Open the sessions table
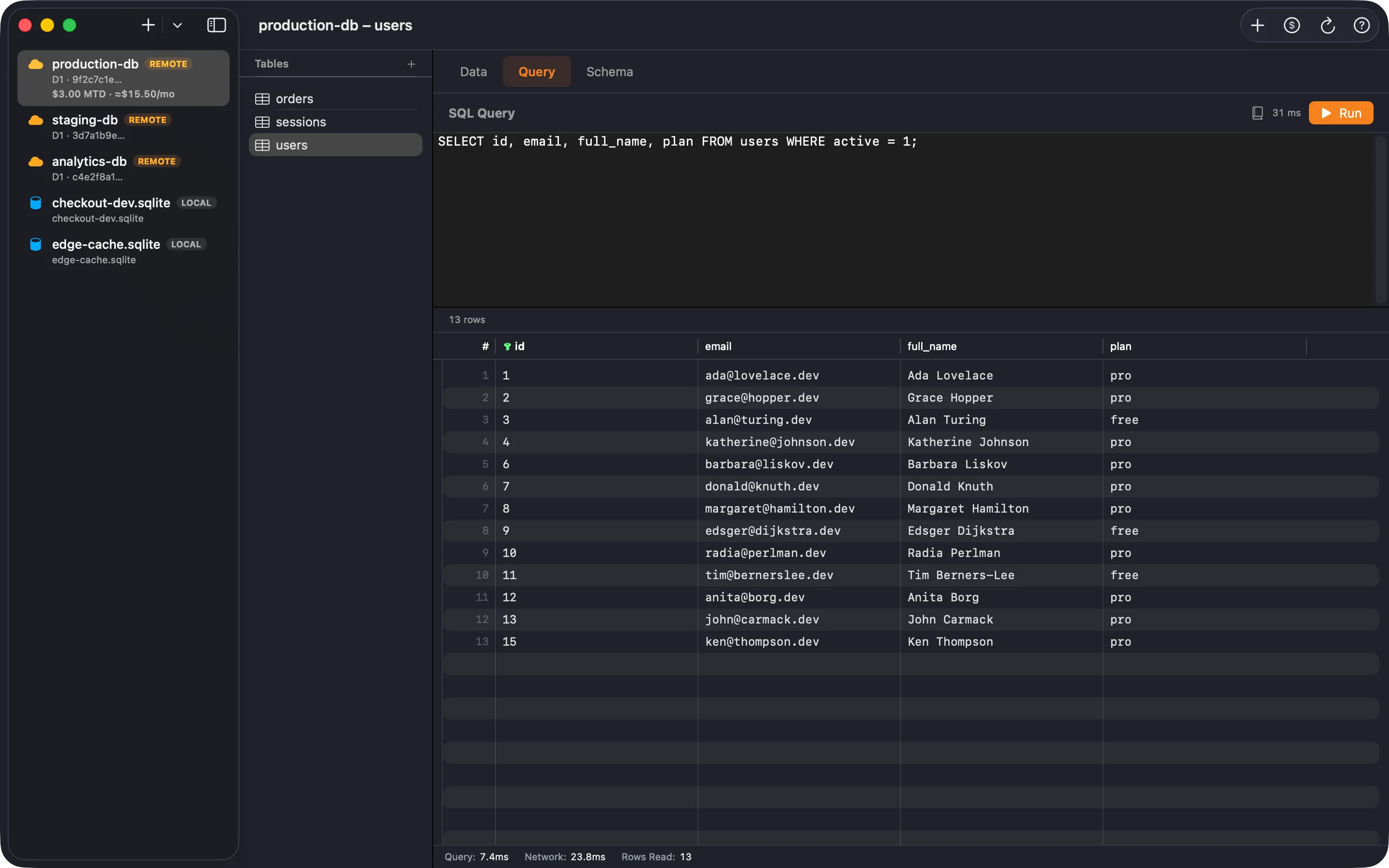Image resolution: width=1389 pixels, height=868 pixels. pos(335,122)
